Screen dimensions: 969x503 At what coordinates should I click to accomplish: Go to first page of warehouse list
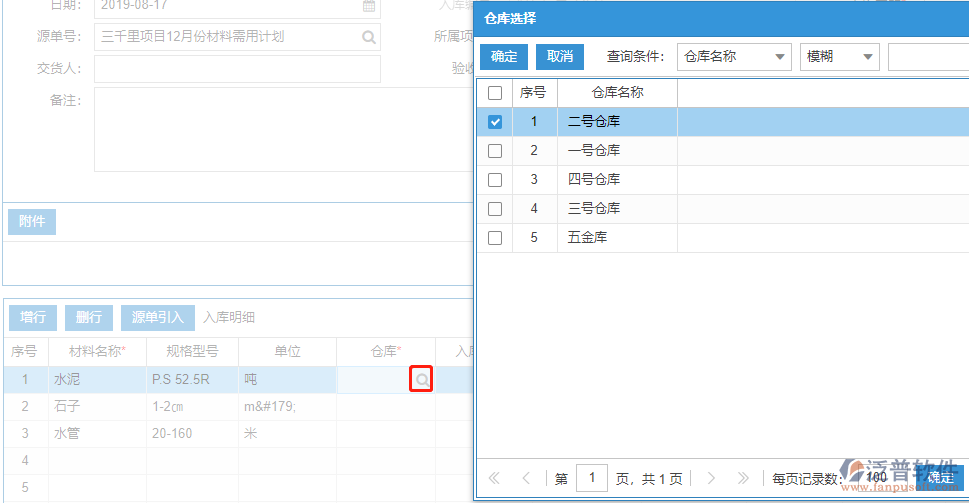tap(494, 478)
